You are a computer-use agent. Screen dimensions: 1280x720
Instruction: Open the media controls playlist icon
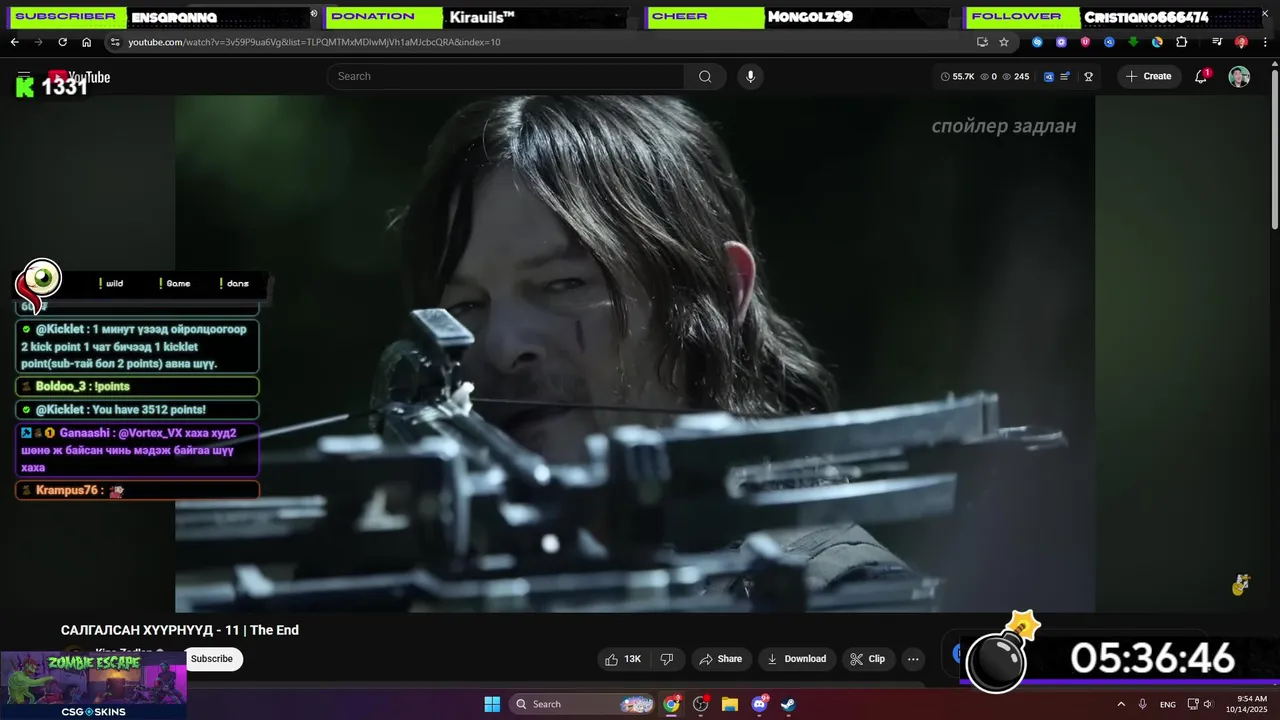coord(1217,42)
